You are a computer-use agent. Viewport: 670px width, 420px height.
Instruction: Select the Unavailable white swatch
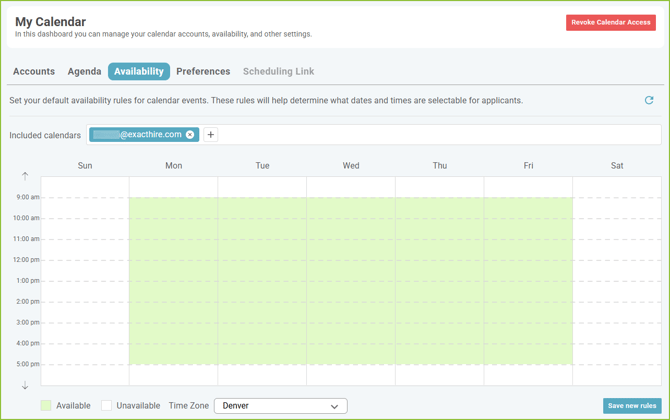tap(106, 406)
